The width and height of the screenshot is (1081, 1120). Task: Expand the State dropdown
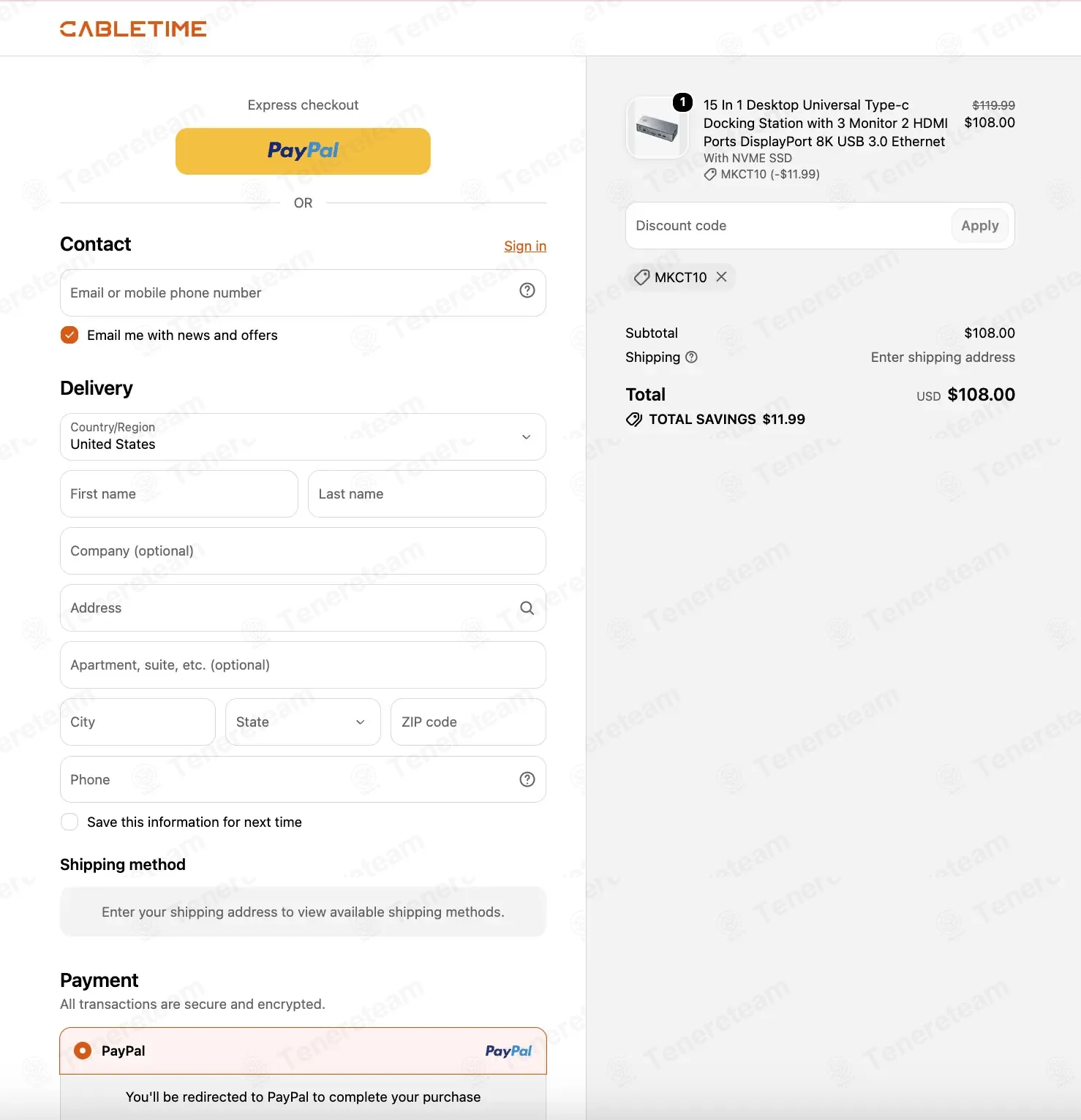[303, 722]
